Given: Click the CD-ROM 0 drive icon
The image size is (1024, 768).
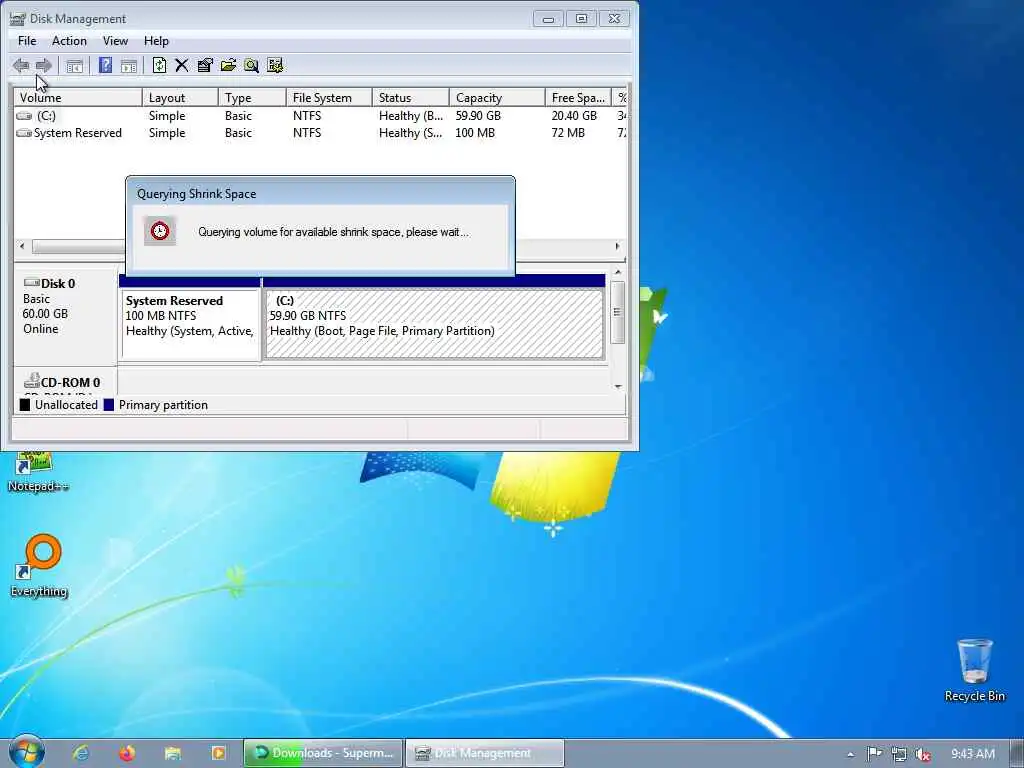Looking at the screenshot, I should (32, 380).
